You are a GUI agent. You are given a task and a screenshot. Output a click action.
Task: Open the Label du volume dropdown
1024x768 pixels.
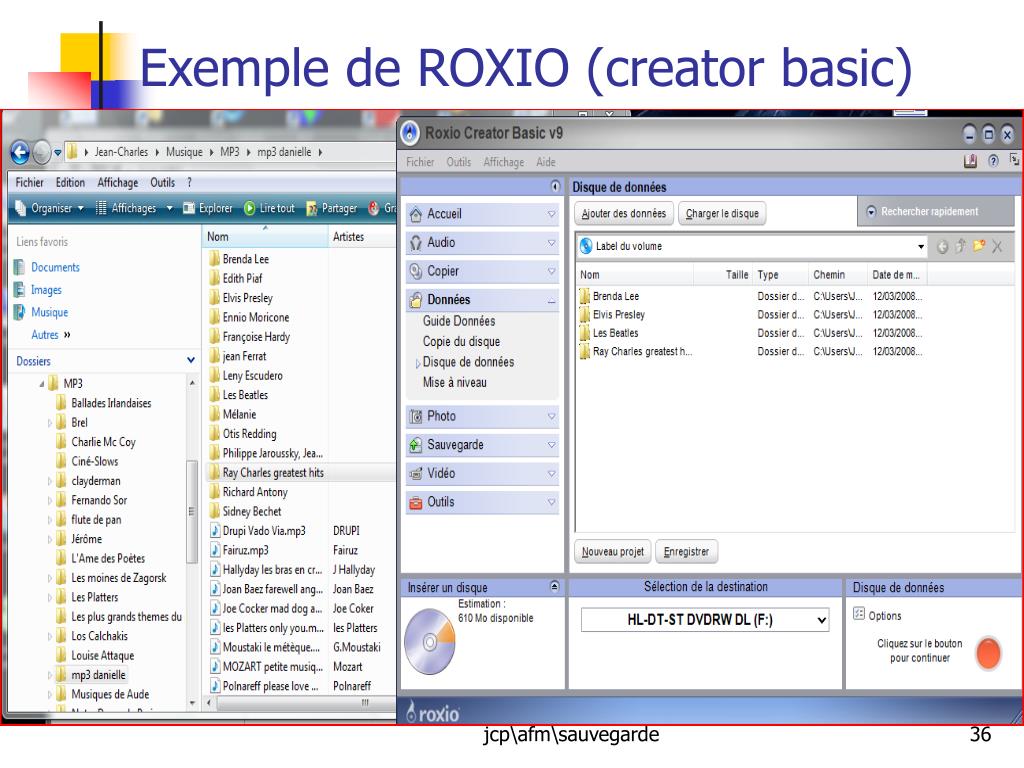pos(920,247)
